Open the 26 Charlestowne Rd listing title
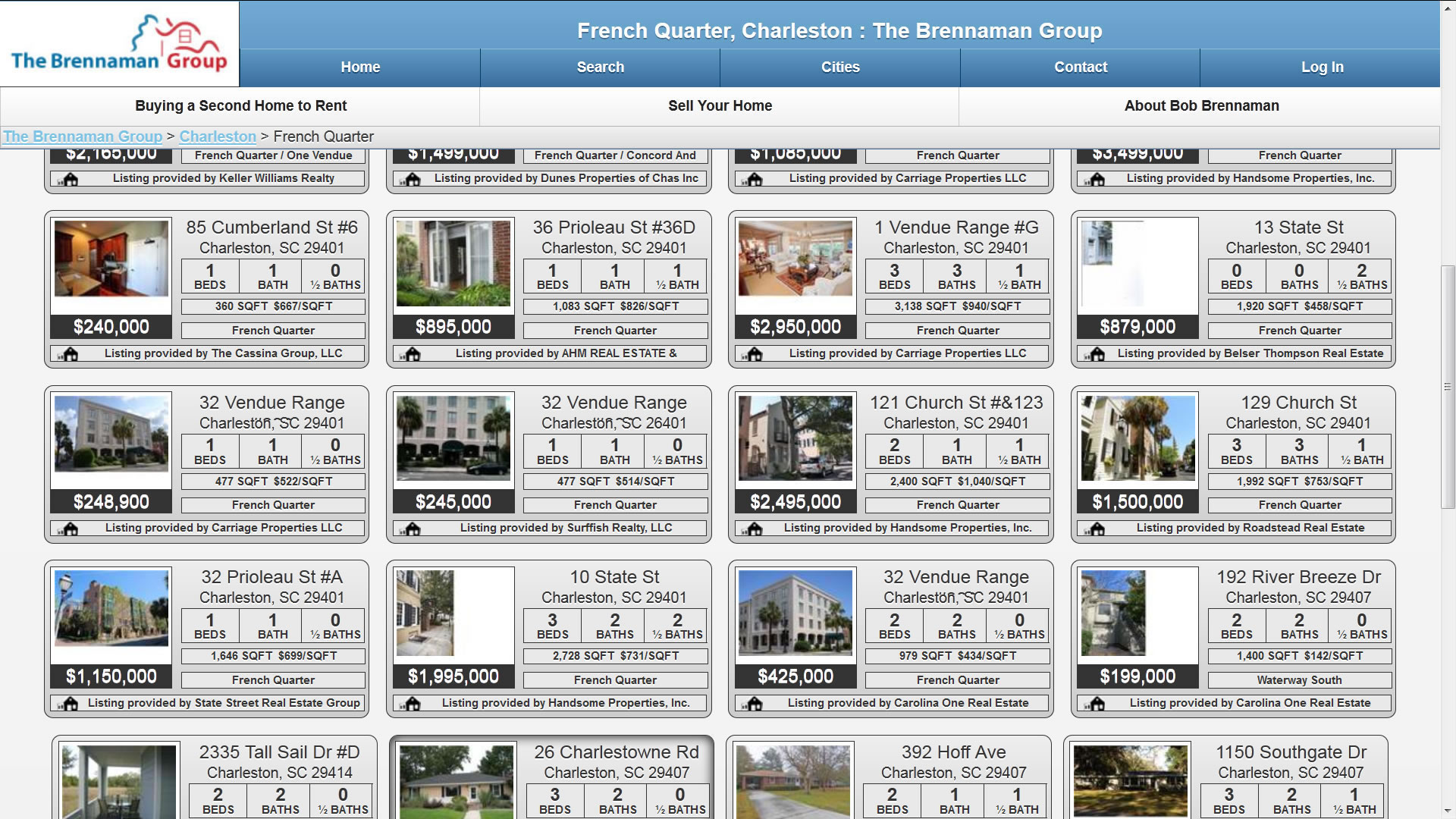This screenshot has width=1456, height=819. coord(617,752)
